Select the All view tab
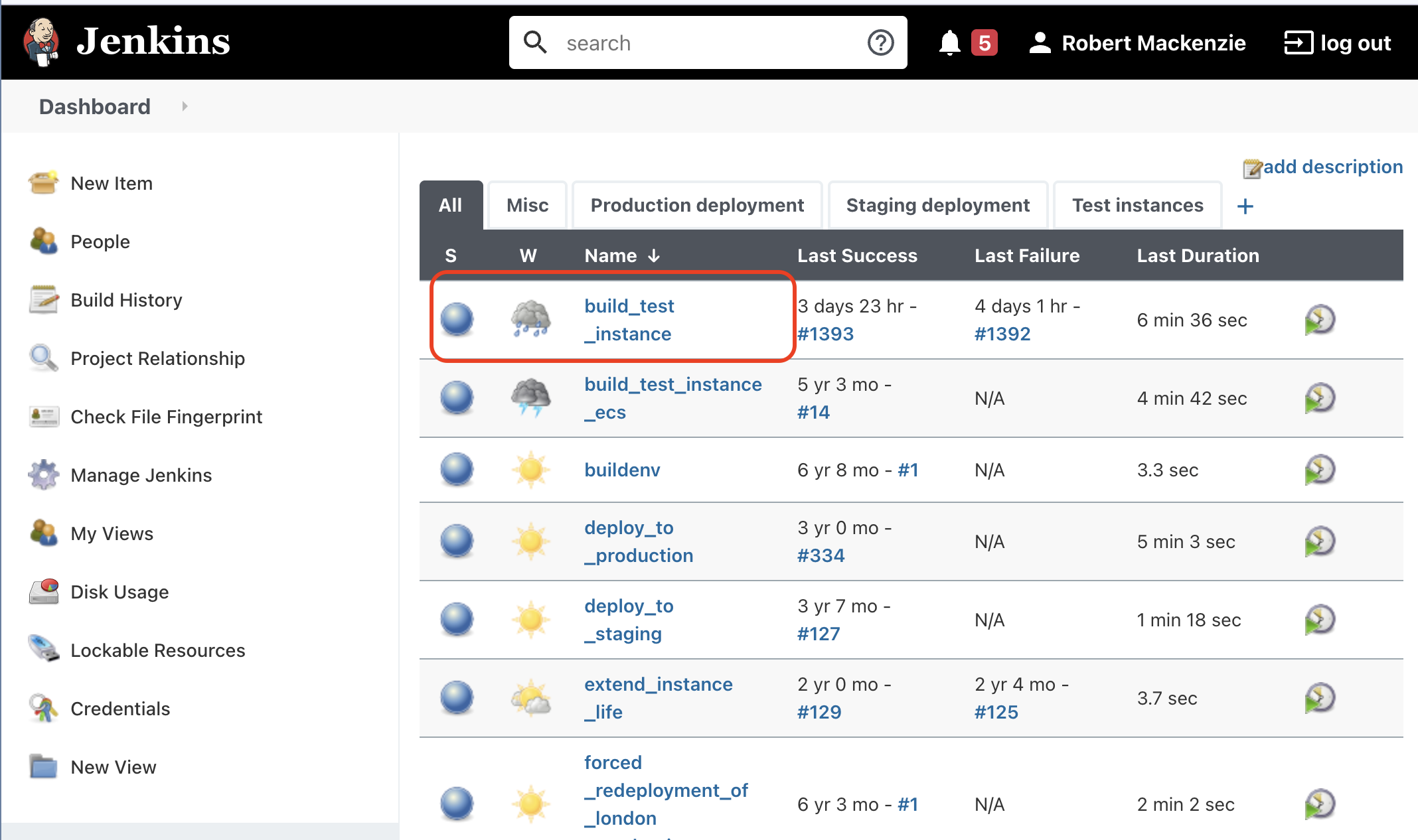Image resolution: width=1418 pixels, height=840 pixels. coord(451,205)
